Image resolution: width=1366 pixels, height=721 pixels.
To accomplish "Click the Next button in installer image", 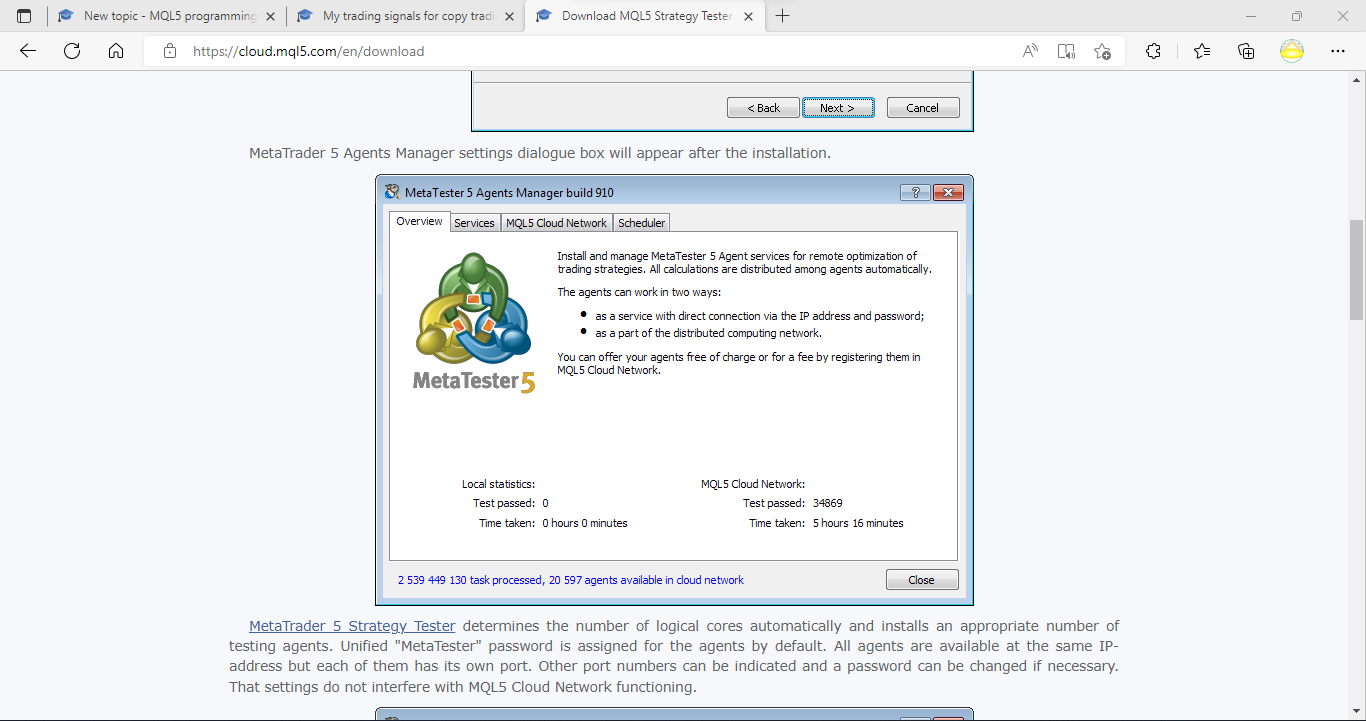I will tap(838, 108).
